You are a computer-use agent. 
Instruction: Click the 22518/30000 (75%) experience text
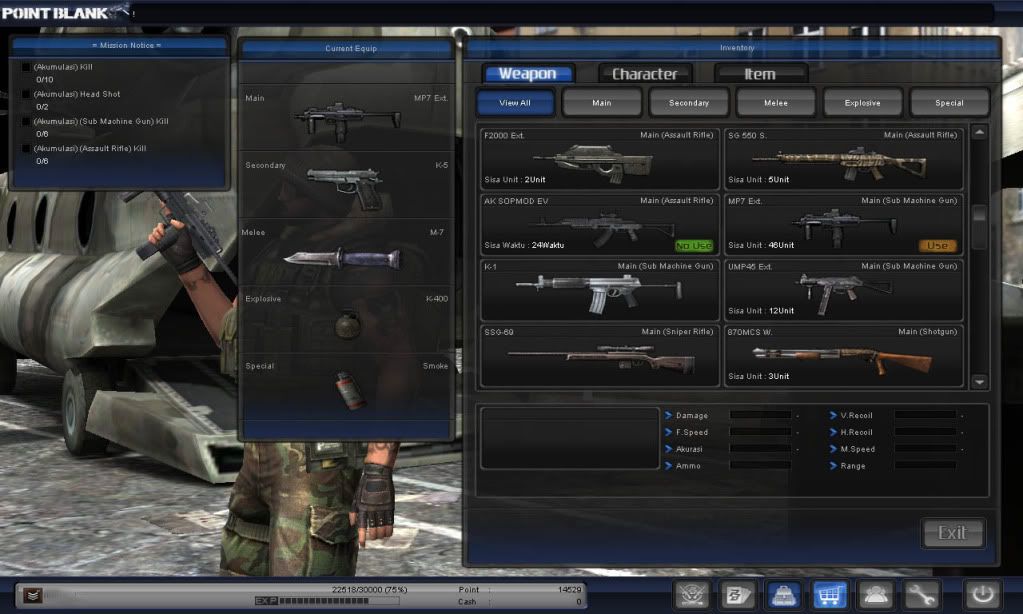pos(369,589)
